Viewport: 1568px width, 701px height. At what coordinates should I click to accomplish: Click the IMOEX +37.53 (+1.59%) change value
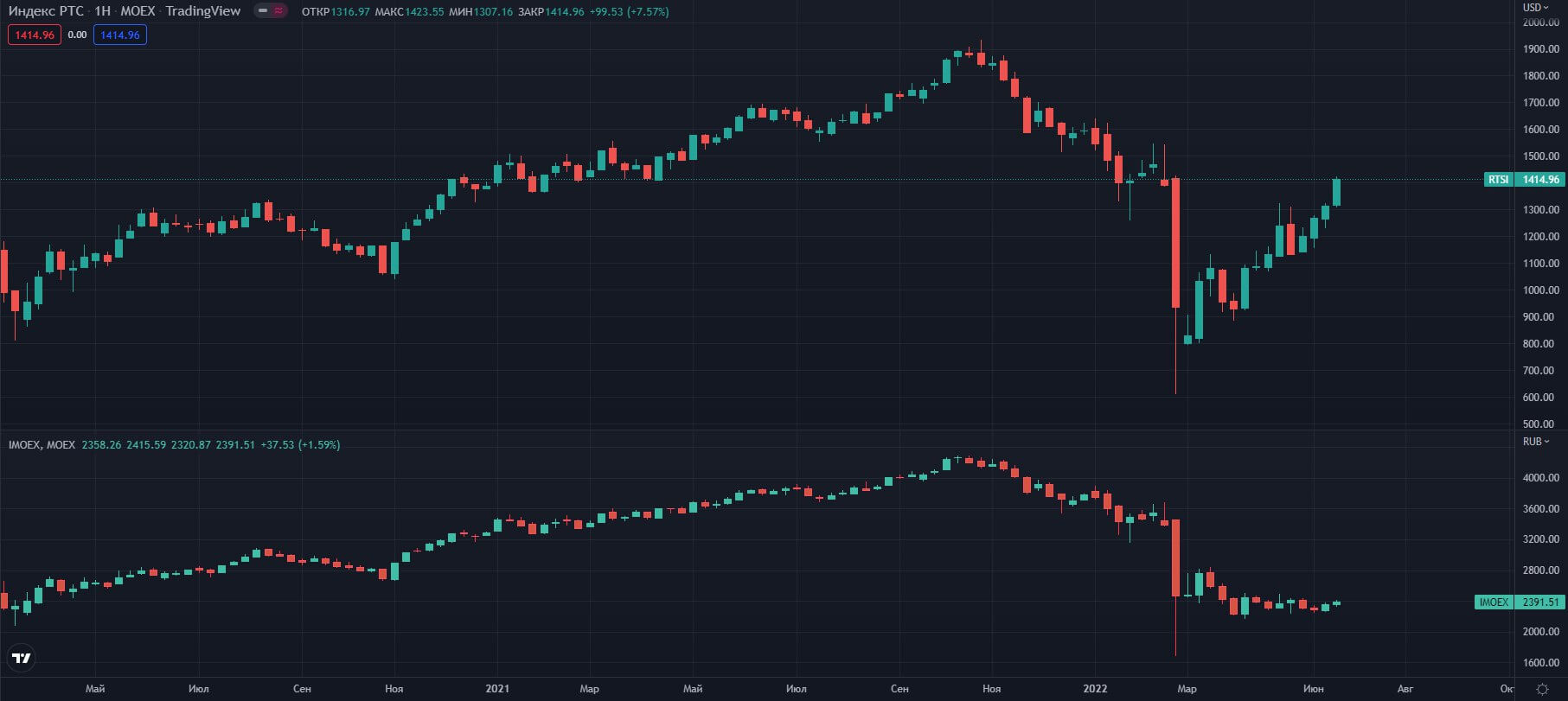click(300, 444)
